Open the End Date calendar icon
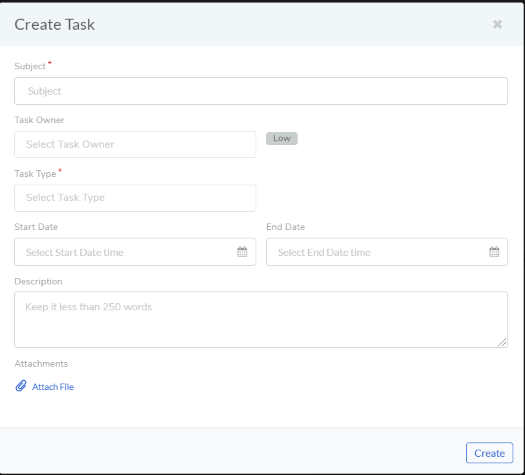The width and height of the screenshot is (525, 475). [494, 252]
